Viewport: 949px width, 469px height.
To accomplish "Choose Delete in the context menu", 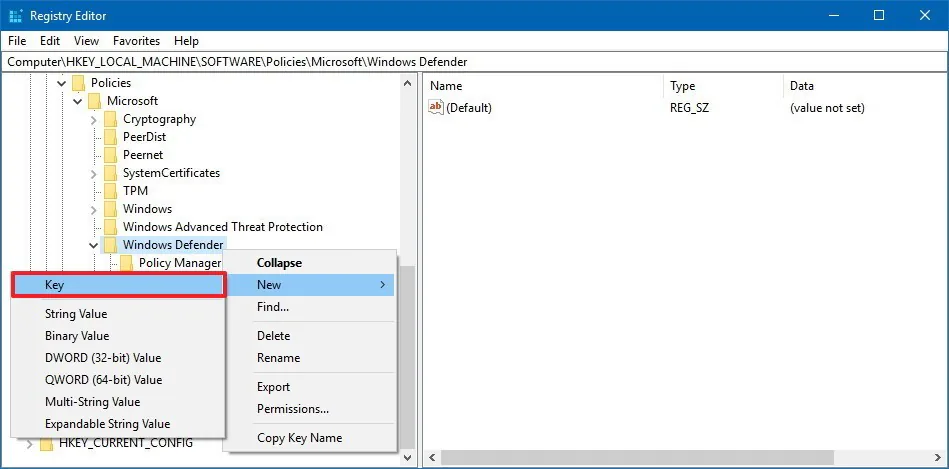I will [310, 335].
